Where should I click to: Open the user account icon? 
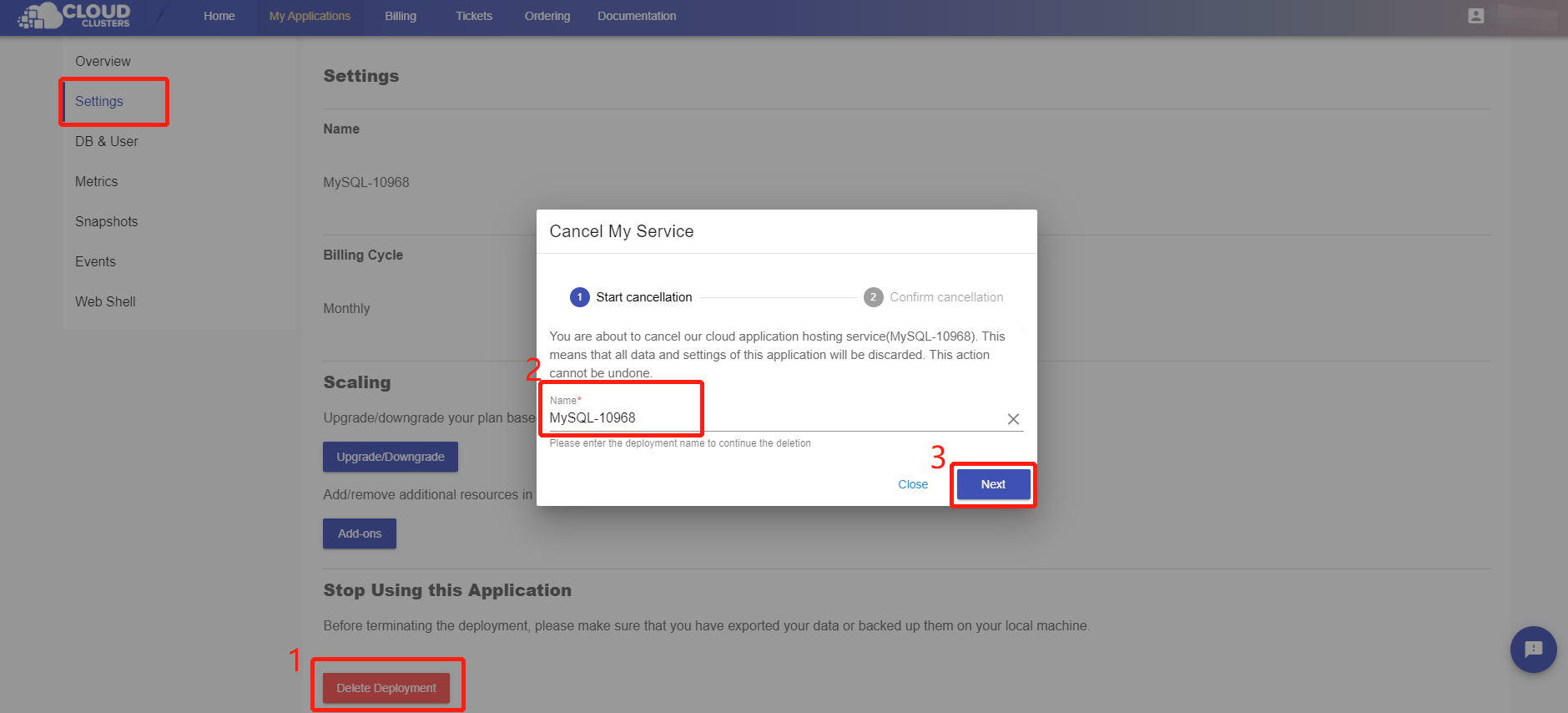pyautogui.click(x=1475, y=16)
